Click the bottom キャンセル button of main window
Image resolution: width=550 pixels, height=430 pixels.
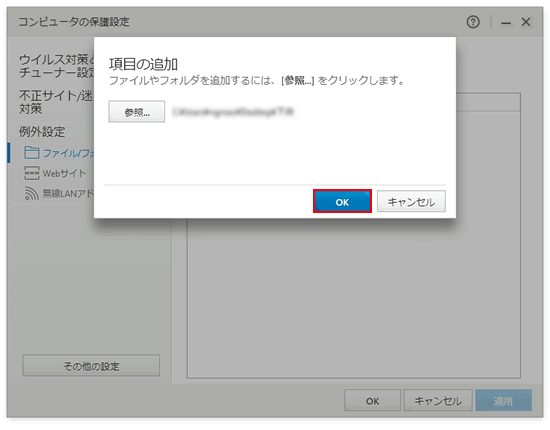click(438, 400)
